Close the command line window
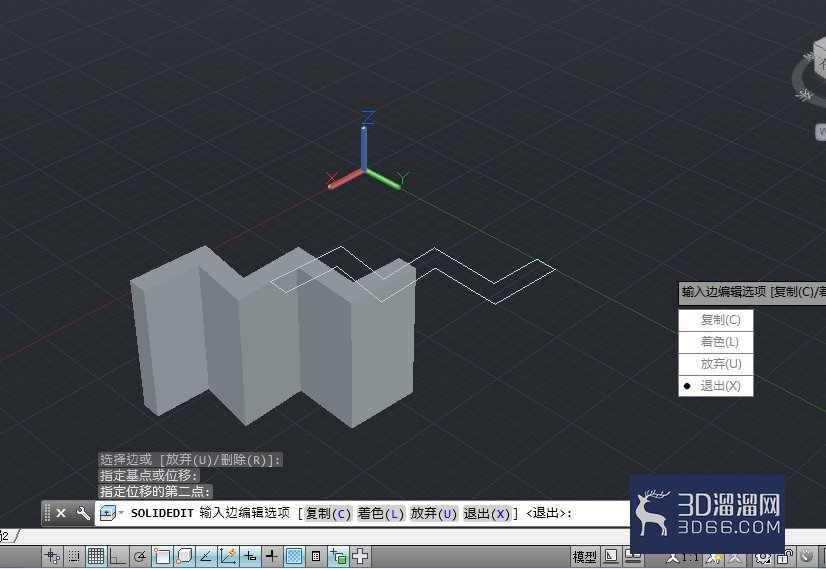Image resolution: width=826 pixels, height=569 pixels. [x=61, y=513]
